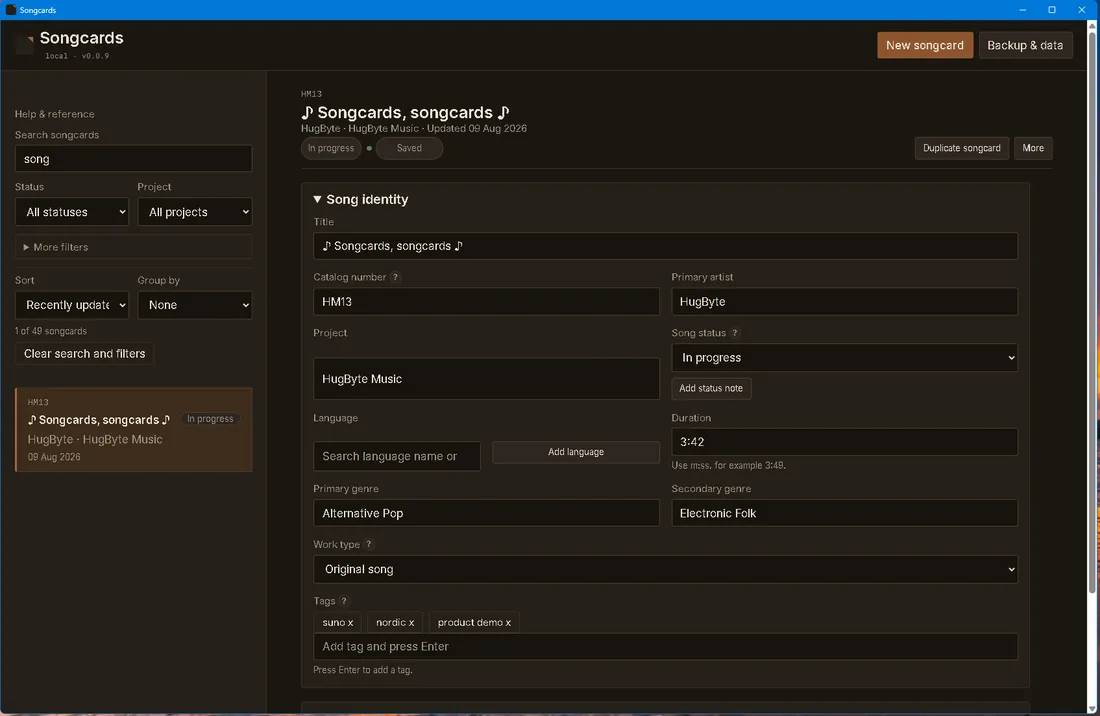This screenshot has height=716, width=1100.
Task: Click the Primary artist field HugByte
Action: 845,302
